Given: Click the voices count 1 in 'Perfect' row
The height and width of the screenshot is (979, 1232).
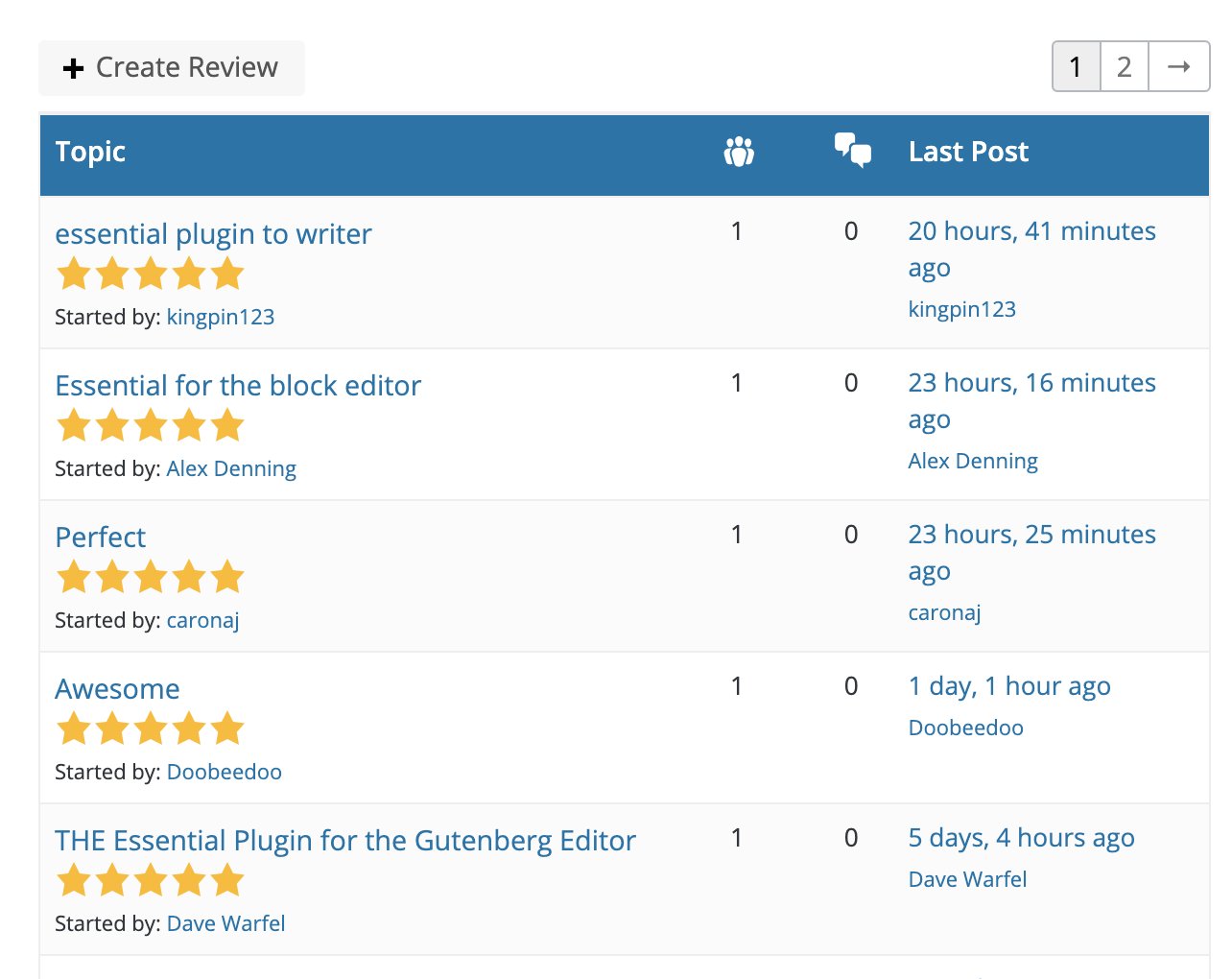Looking at the screenshot, I should point(736,535).
